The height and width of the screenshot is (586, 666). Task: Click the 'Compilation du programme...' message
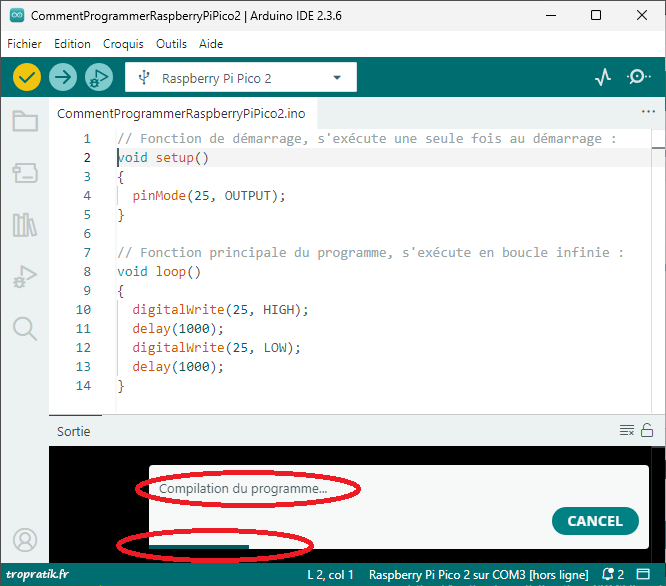coord(243,488)
